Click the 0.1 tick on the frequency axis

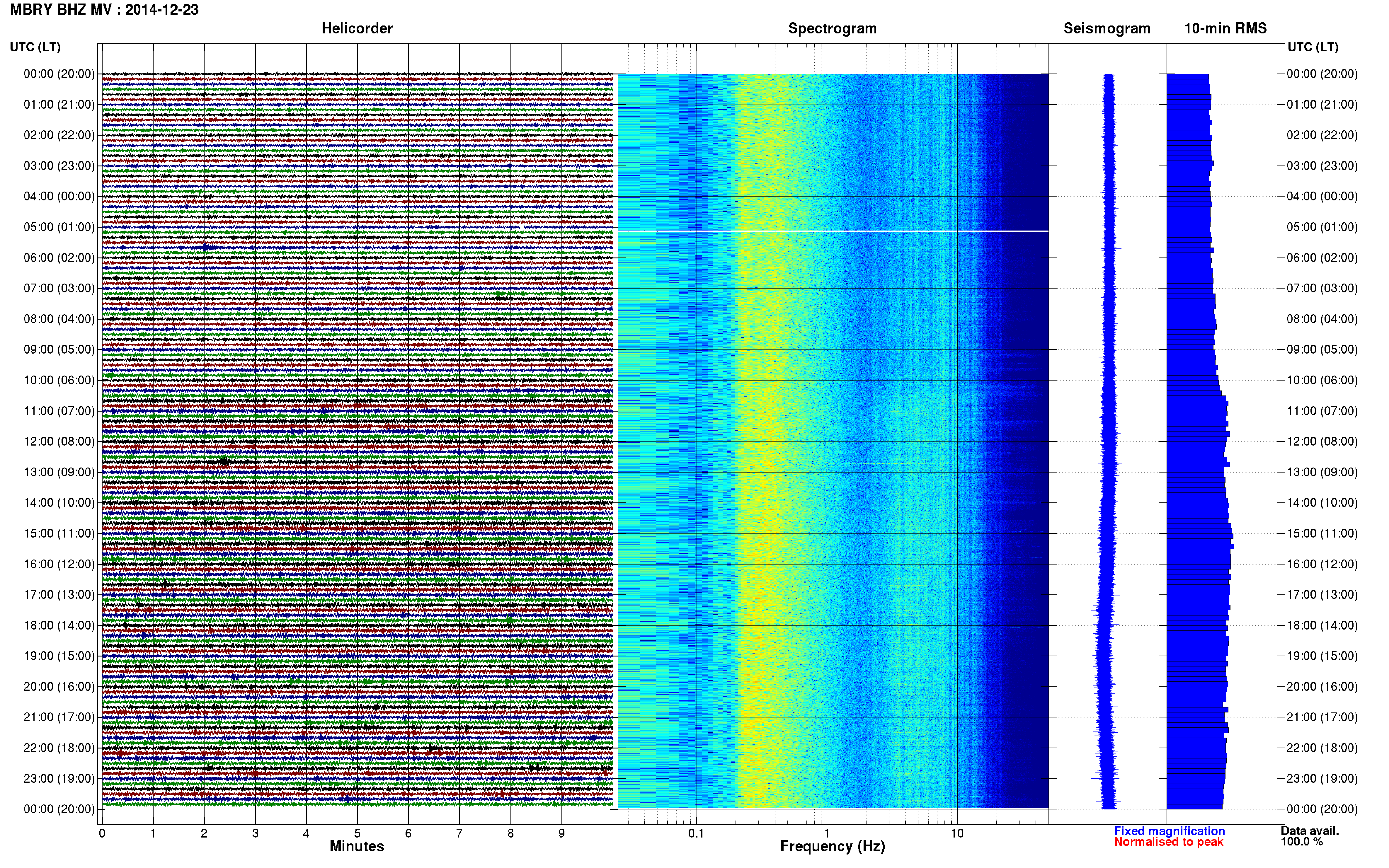click(x=696, y=833)
